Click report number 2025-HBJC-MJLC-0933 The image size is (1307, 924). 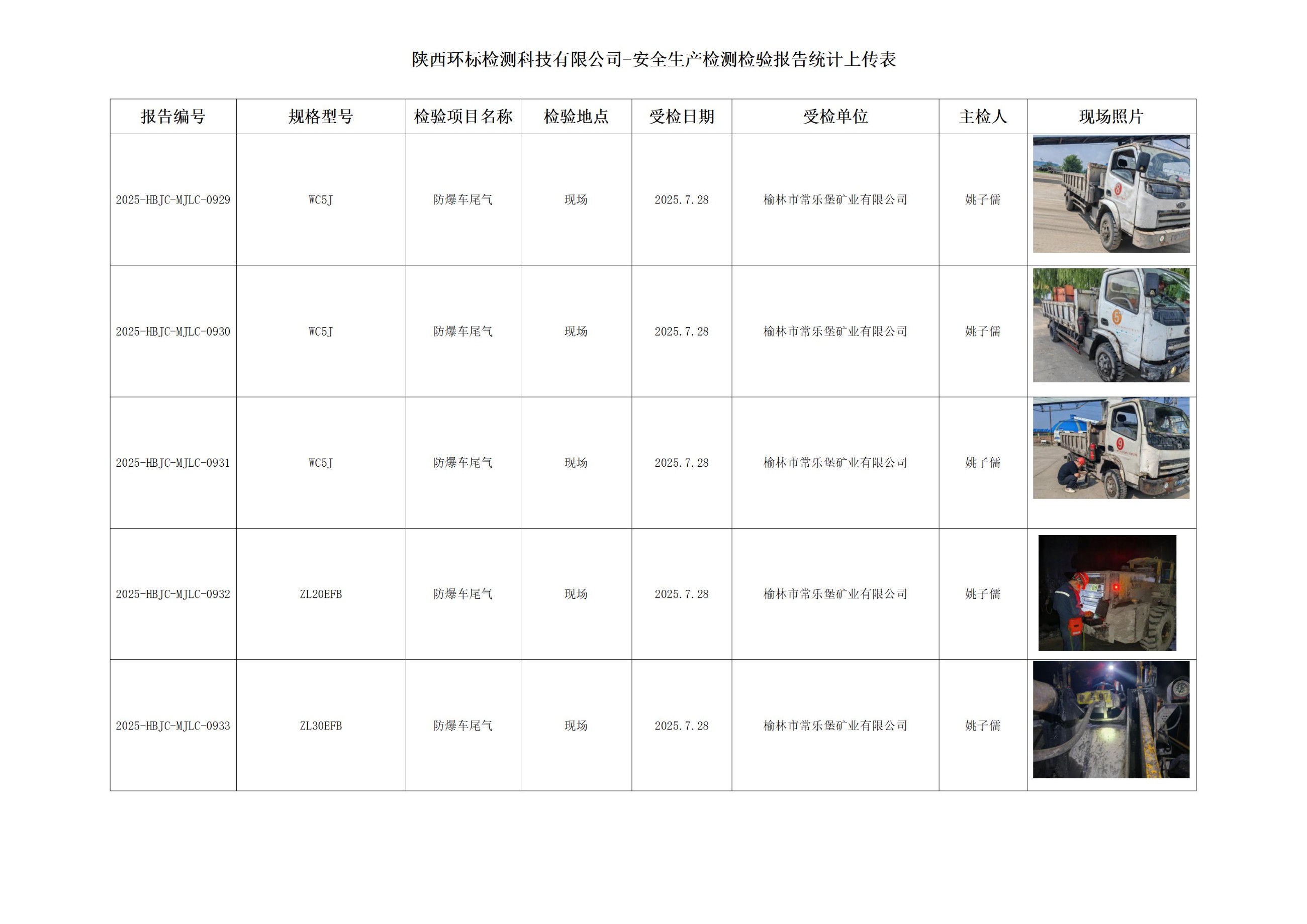point(172,726)
